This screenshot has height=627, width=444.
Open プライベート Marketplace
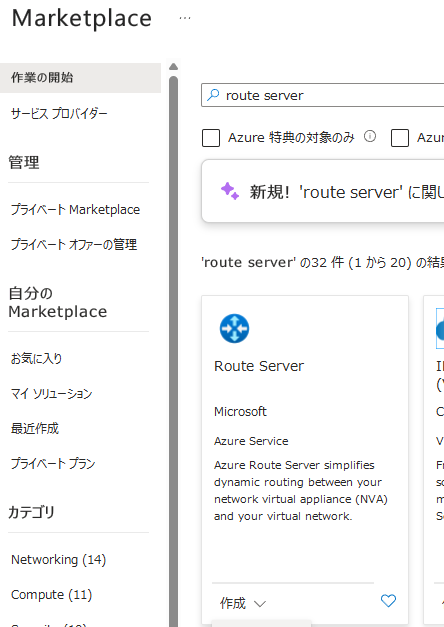tap(75, 210)
